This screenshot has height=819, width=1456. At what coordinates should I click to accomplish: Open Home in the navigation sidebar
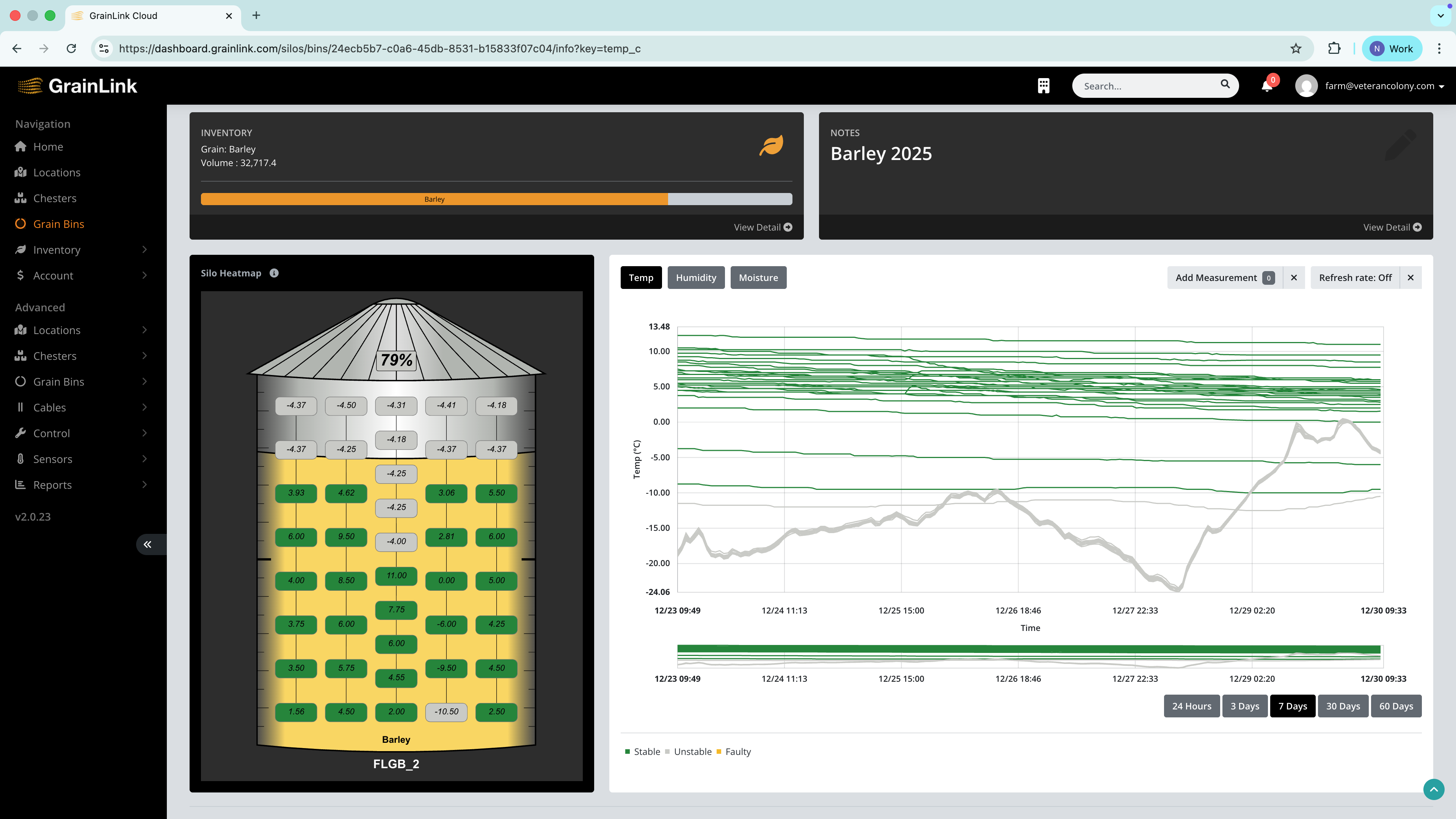point(48,146)
